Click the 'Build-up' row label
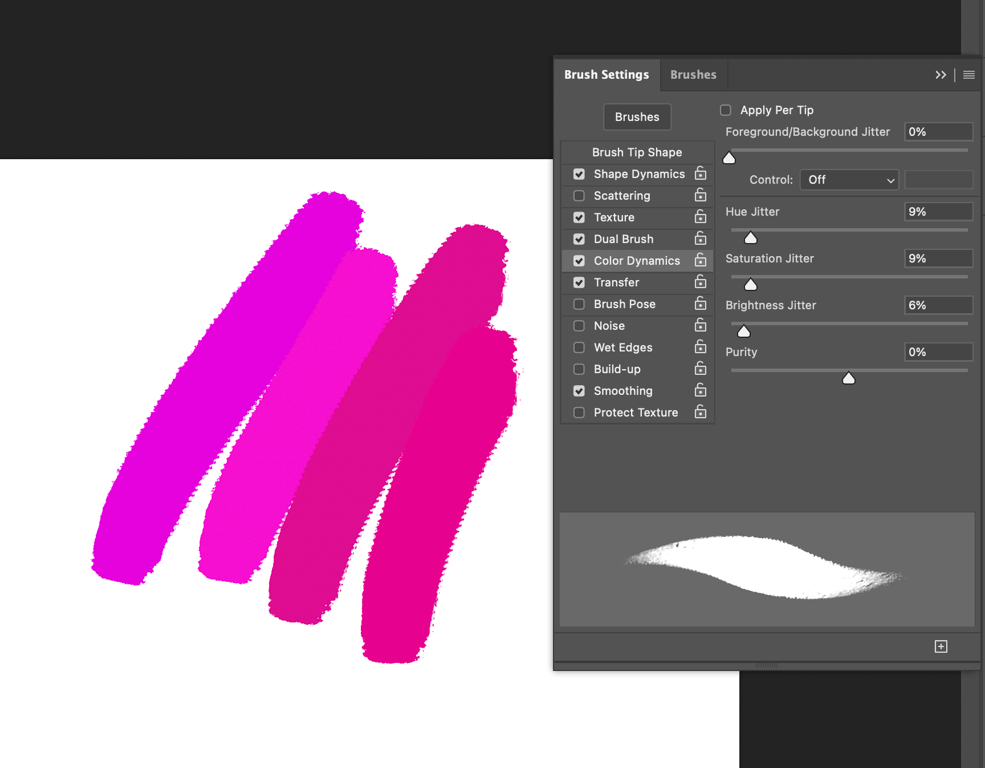985x768 pixels. pyautogui.click(x=617, y=369)
